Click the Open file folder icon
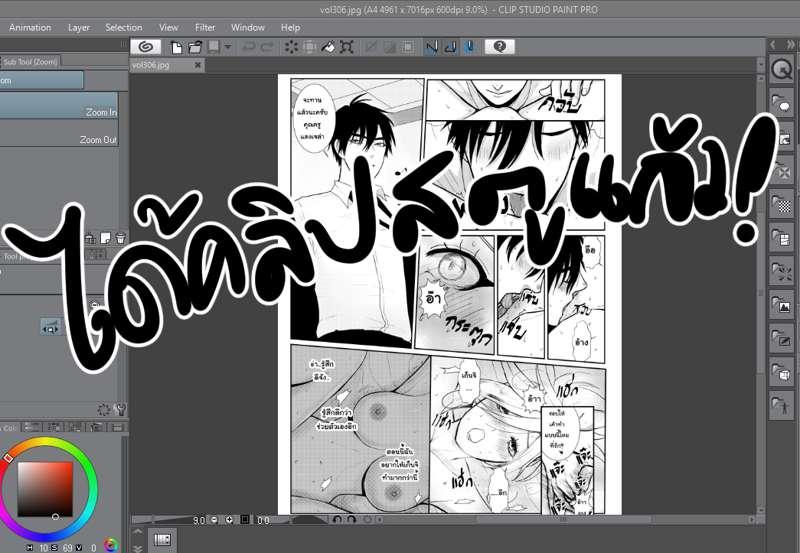This screenshot has height=553, width=800. point(195,47)
